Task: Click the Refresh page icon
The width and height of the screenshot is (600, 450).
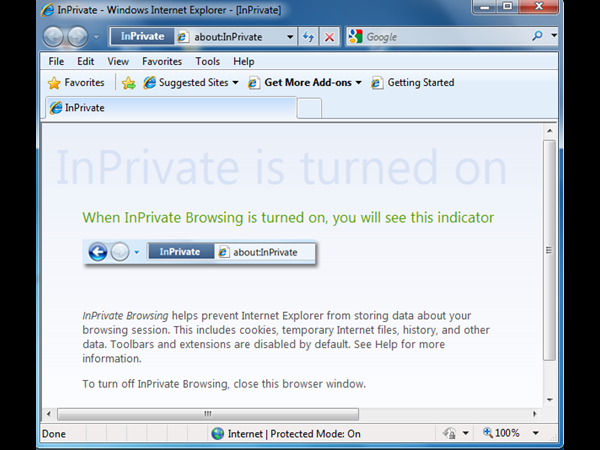Action: 308,37
